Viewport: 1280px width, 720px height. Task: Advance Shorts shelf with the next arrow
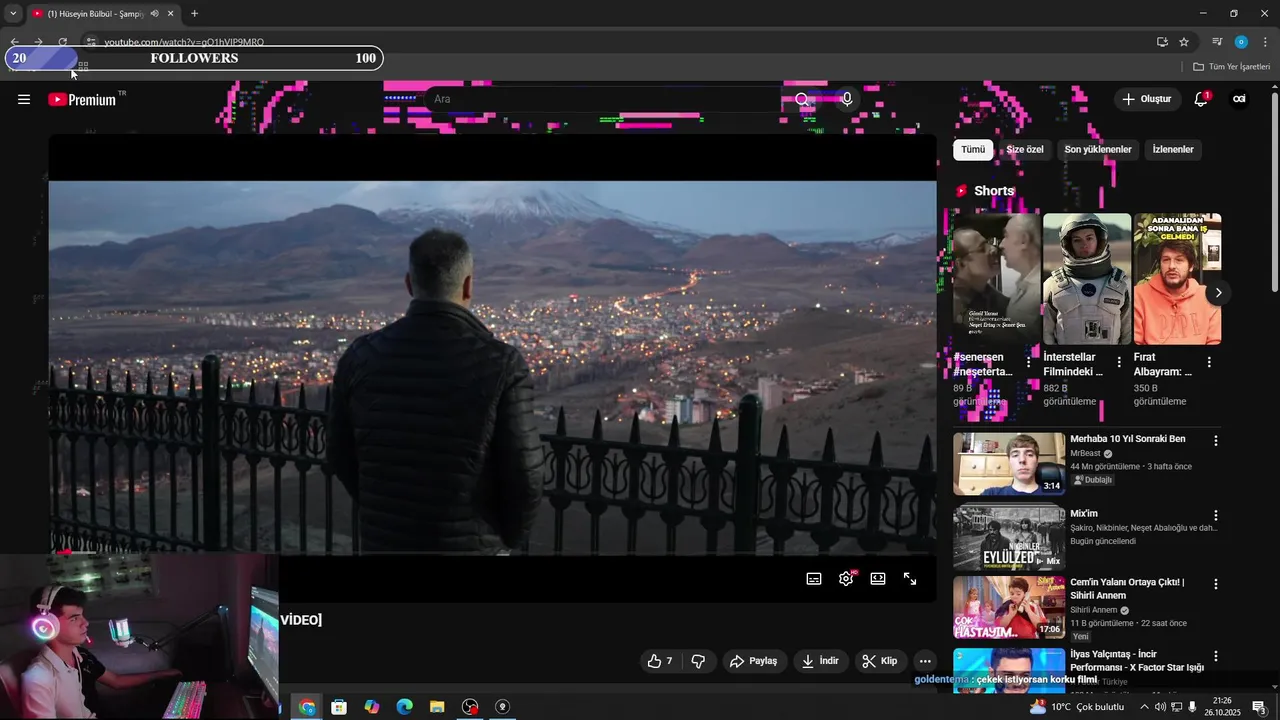coord(1218,293)
